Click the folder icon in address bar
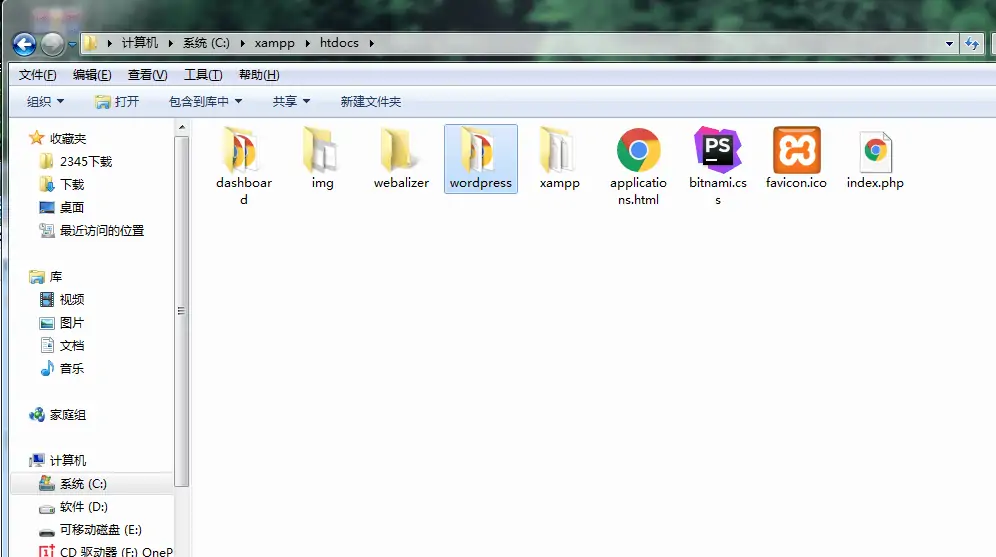 [90, 43]
